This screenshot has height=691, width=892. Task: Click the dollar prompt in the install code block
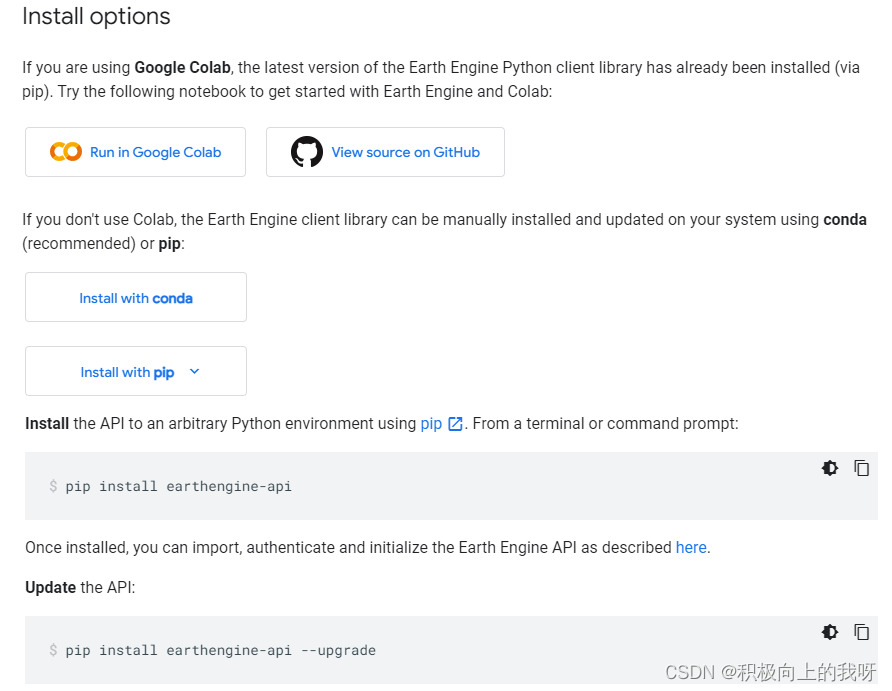coord(53,487)
